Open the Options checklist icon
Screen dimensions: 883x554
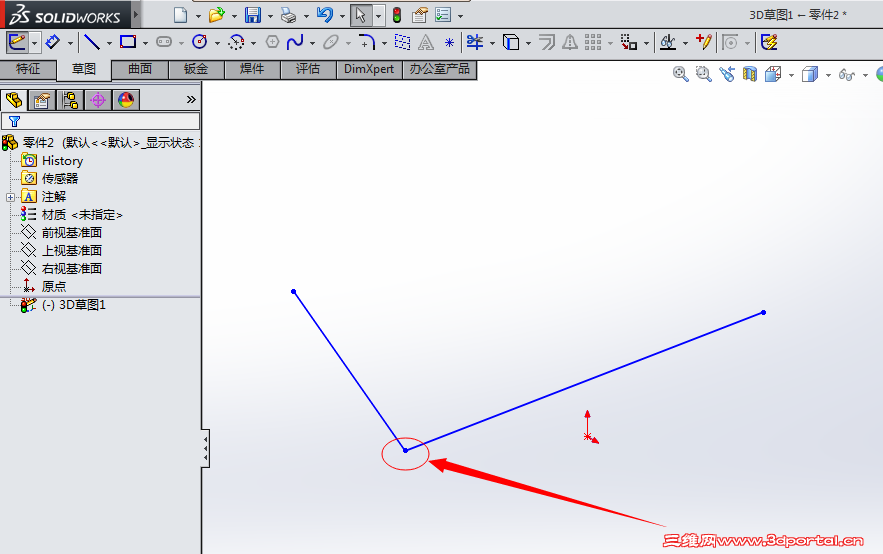tap(443, 15)
